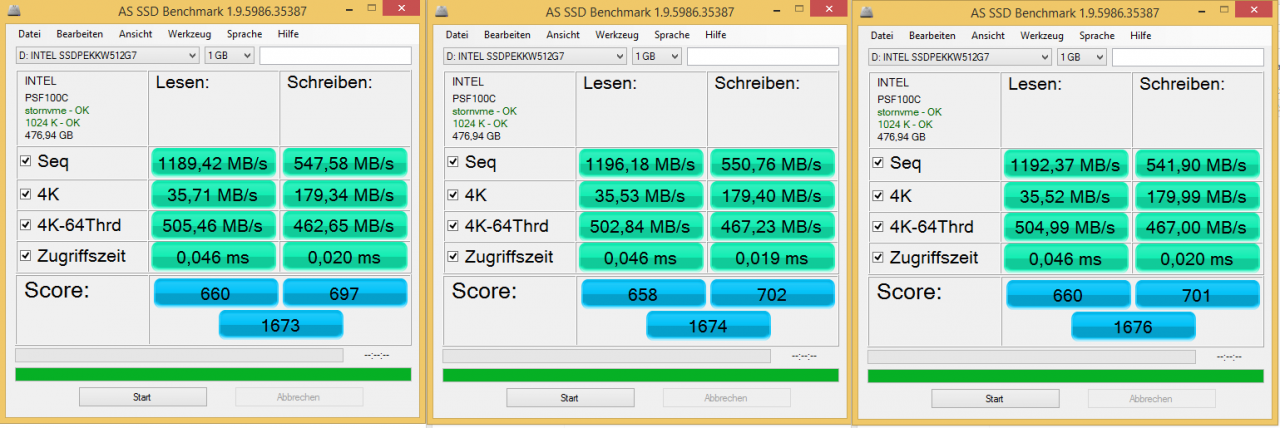The height and width of the screenshot is (428, 1280).
Task: Disable Seq test in window with total score 1676
Action: click(x=878, y=162)
